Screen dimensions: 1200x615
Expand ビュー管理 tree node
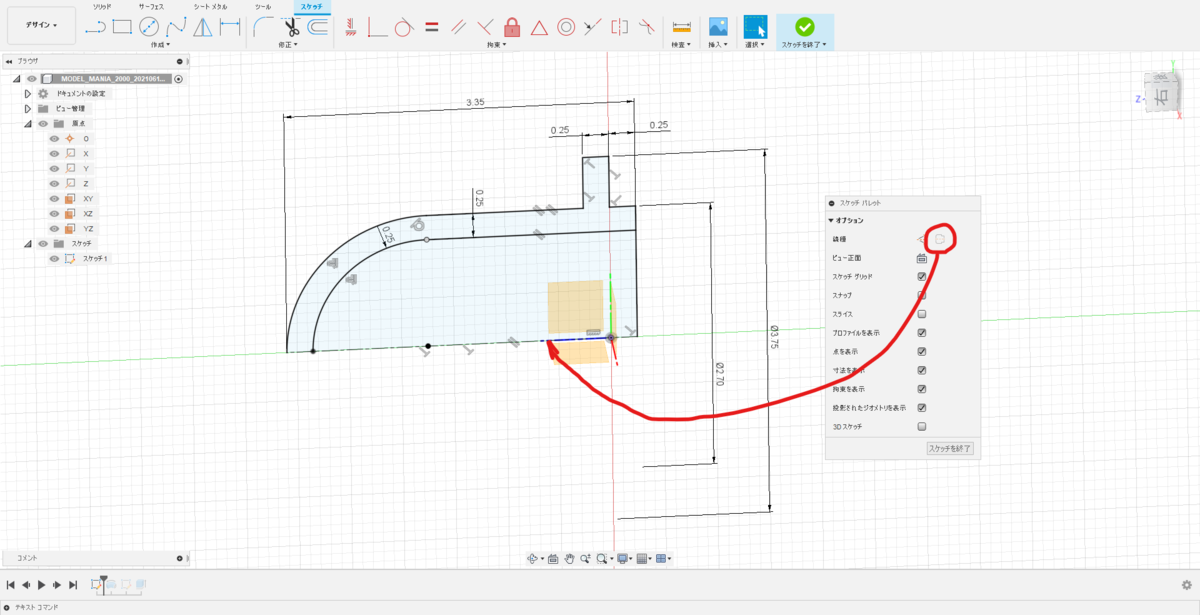[28, 108]
